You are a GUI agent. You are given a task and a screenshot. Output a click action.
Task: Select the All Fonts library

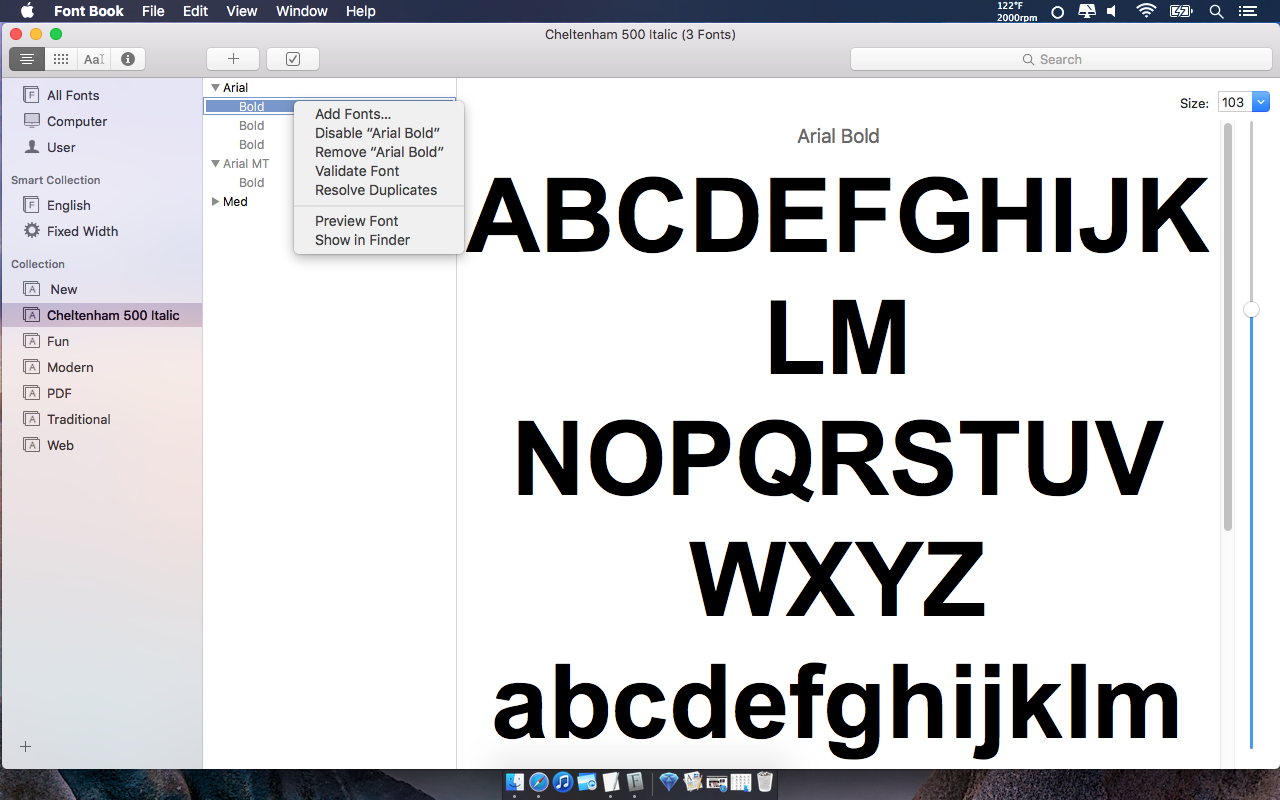(x=101, y=95)
